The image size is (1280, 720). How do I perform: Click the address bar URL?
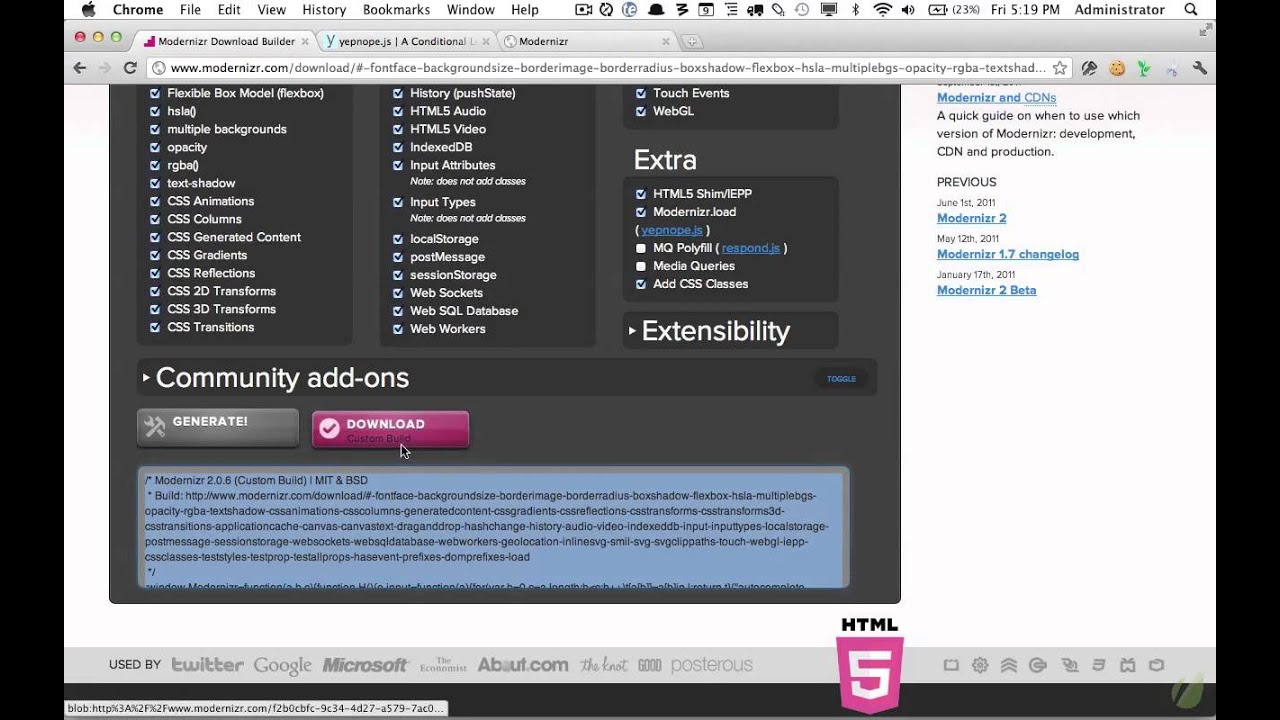click(x=607, y=68)
